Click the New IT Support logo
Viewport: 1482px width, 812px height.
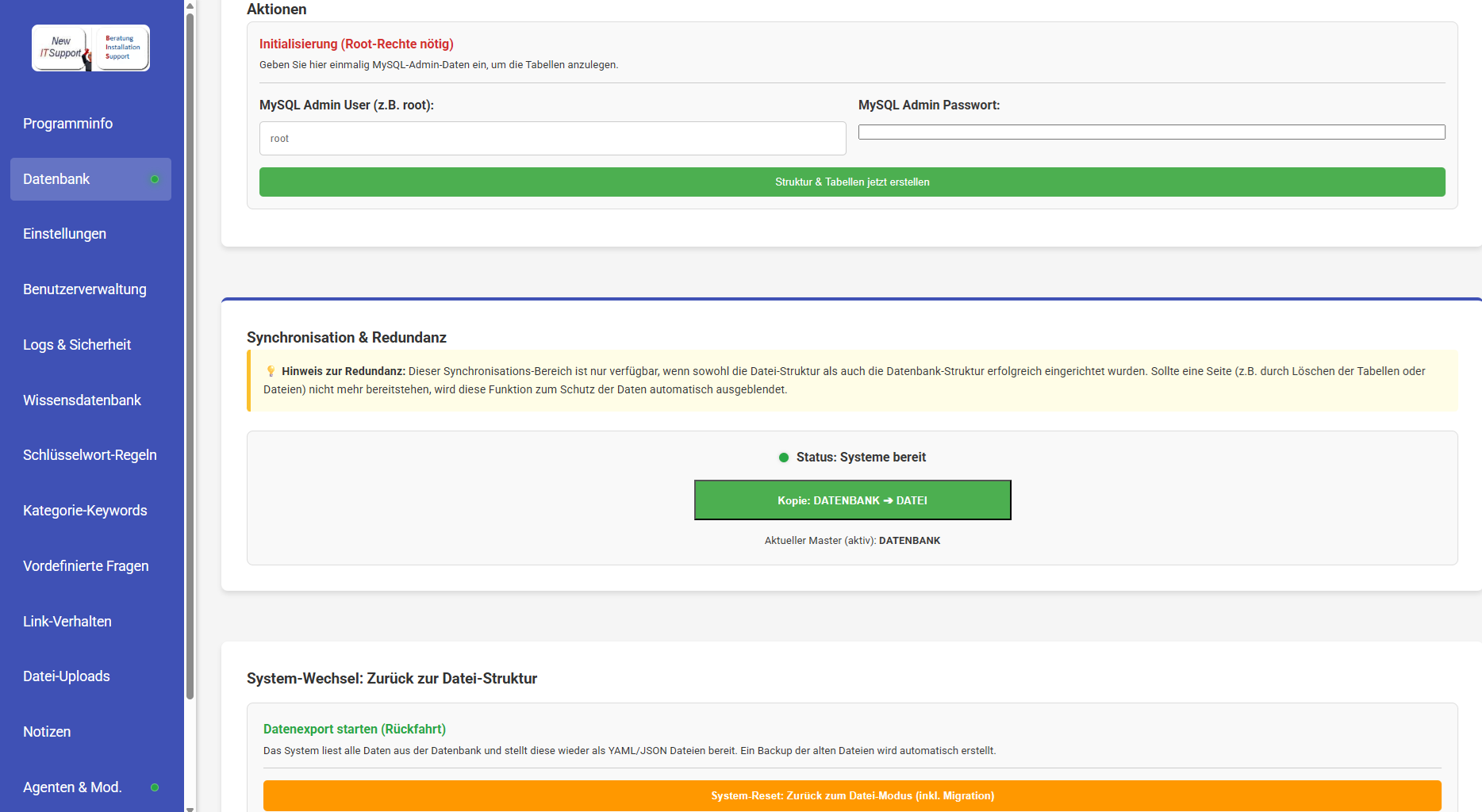pos(90,48)
